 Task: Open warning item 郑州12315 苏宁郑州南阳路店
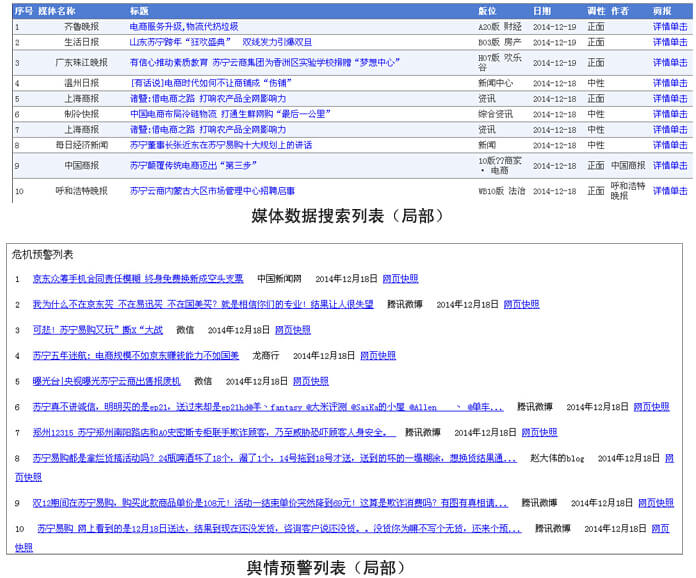coord(214,432)
